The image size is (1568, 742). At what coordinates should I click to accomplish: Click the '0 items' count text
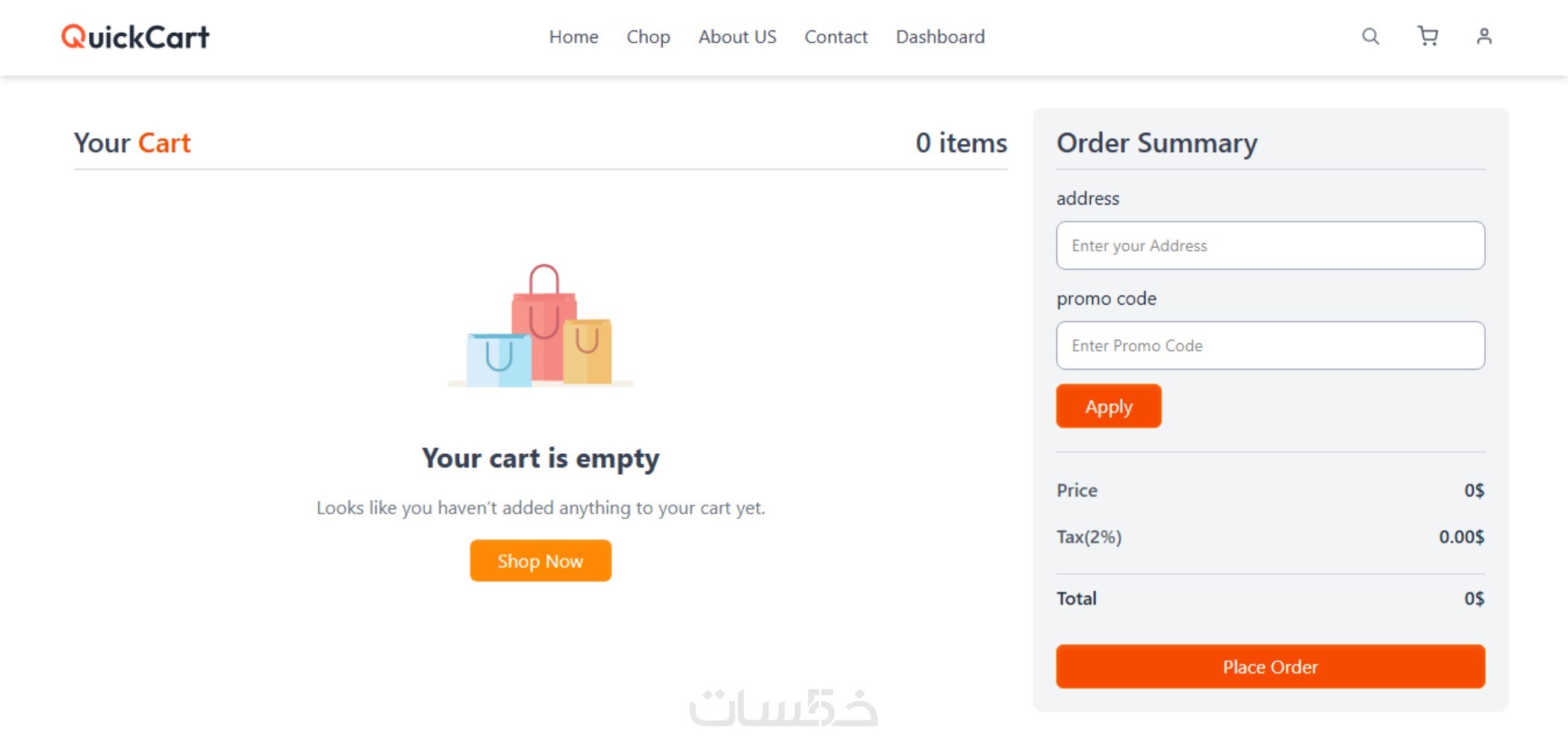[961, 143]
